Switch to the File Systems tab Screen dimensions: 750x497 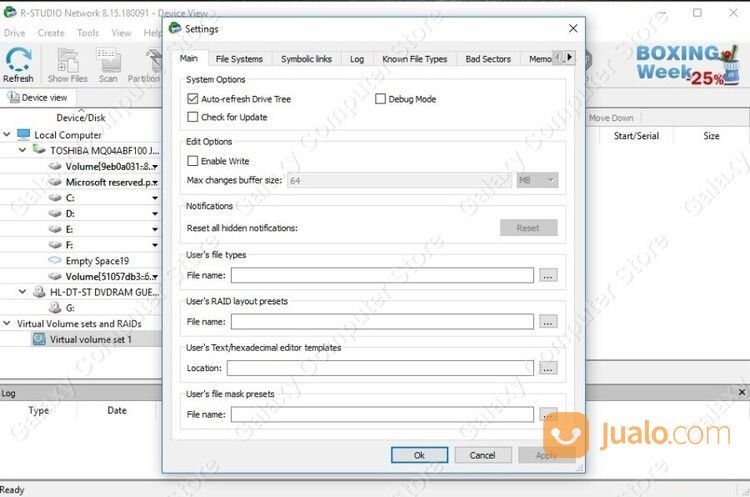click(x=239, y=59)
